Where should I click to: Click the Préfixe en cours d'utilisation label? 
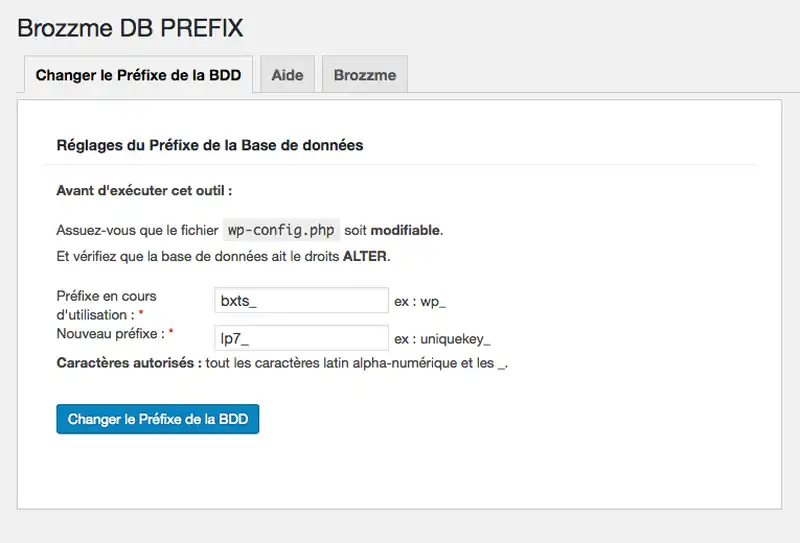(105, 304)
